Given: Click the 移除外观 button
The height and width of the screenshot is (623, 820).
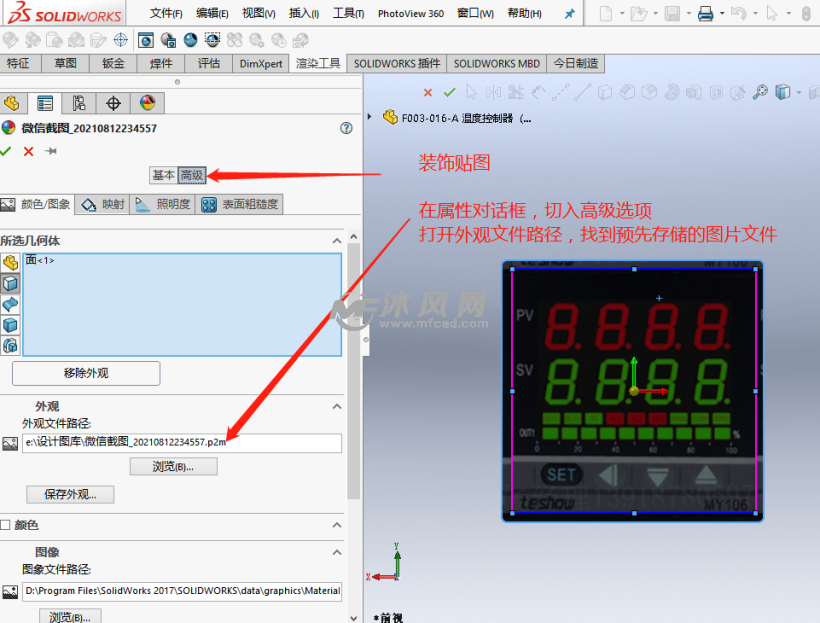Looking at the screenshot, I should [x=86, y=373].
